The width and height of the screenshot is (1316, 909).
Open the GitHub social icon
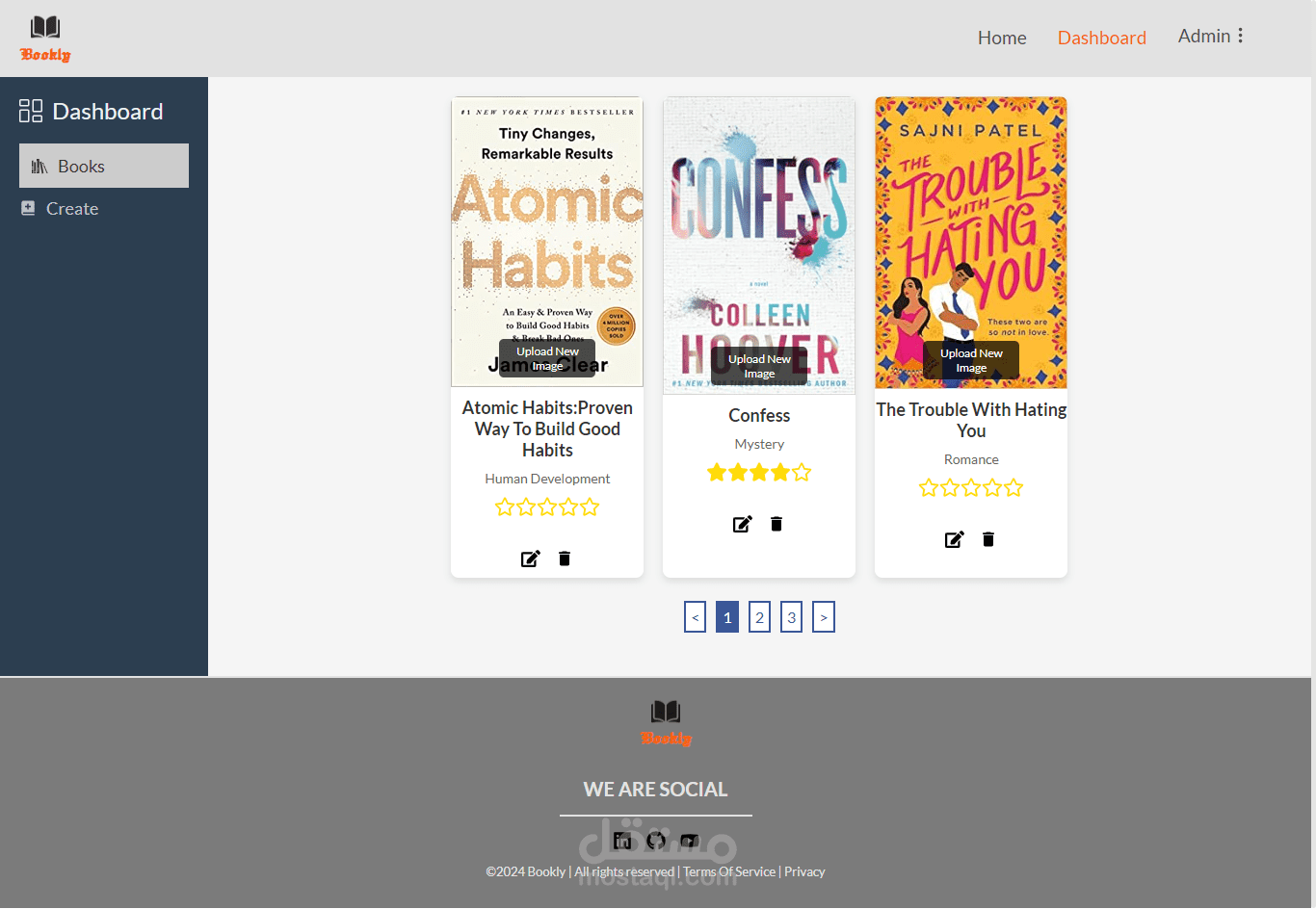pyautogui.click(x=656, y=841)
